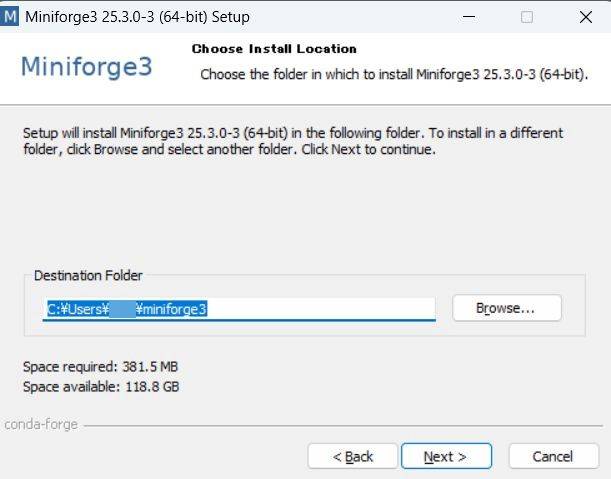Click the separator line beside conda-forge
Image resolution: width=611 pixels, height=479 pixels.
[x=343, y=426]
